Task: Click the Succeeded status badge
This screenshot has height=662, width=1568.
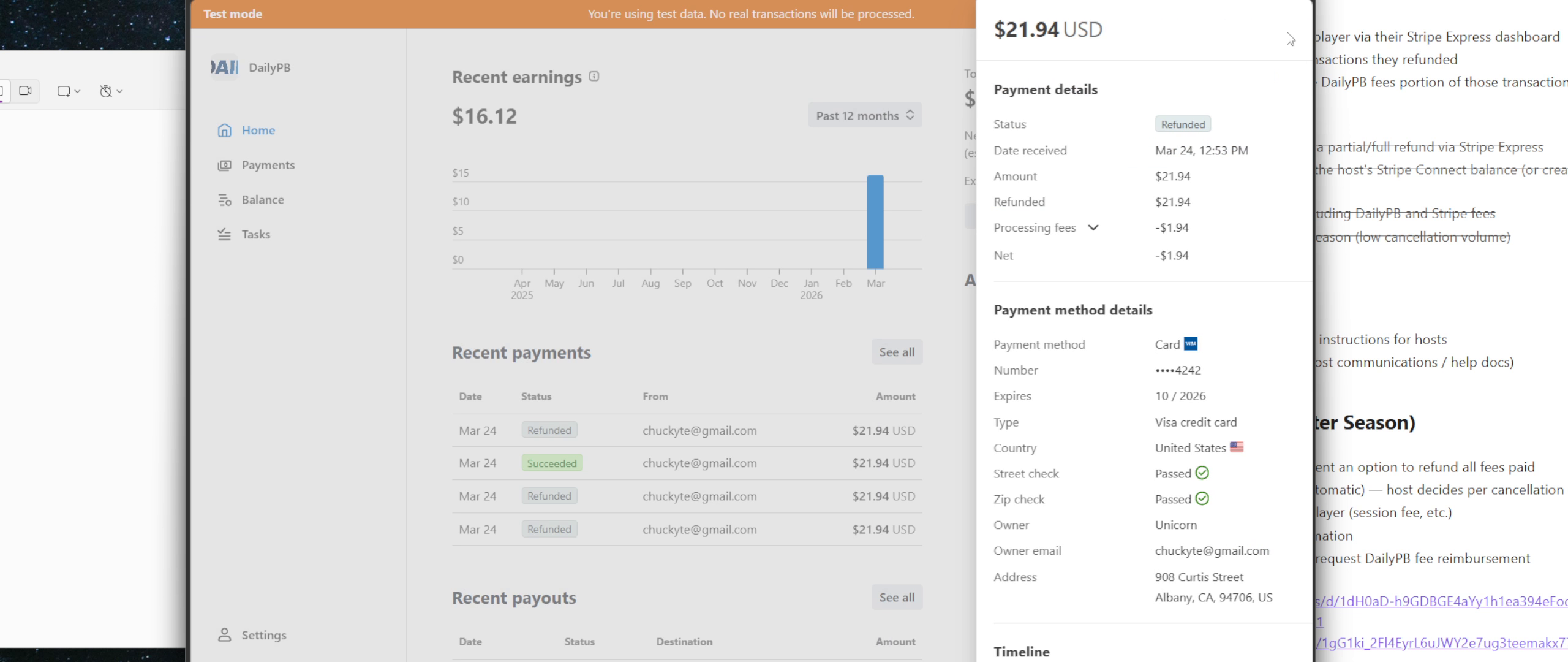Action: click(552, 463)
